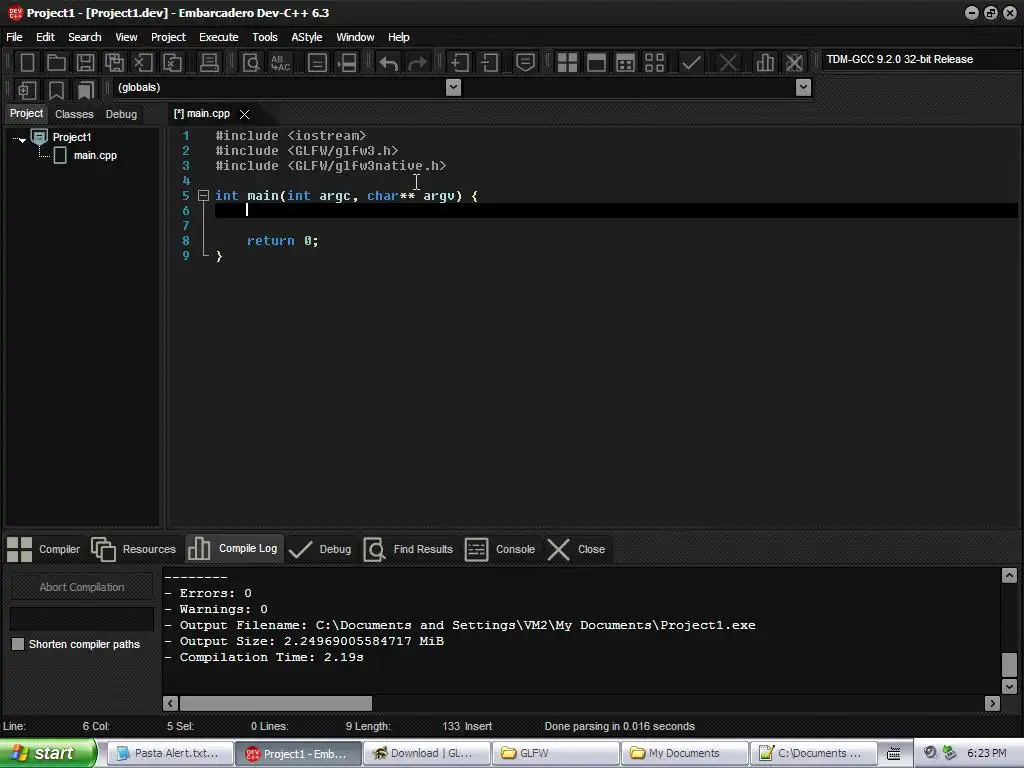The image size is (1024, 768).
Task: Click the return 0; line in the editor
Action: click(x=282, y=240)
